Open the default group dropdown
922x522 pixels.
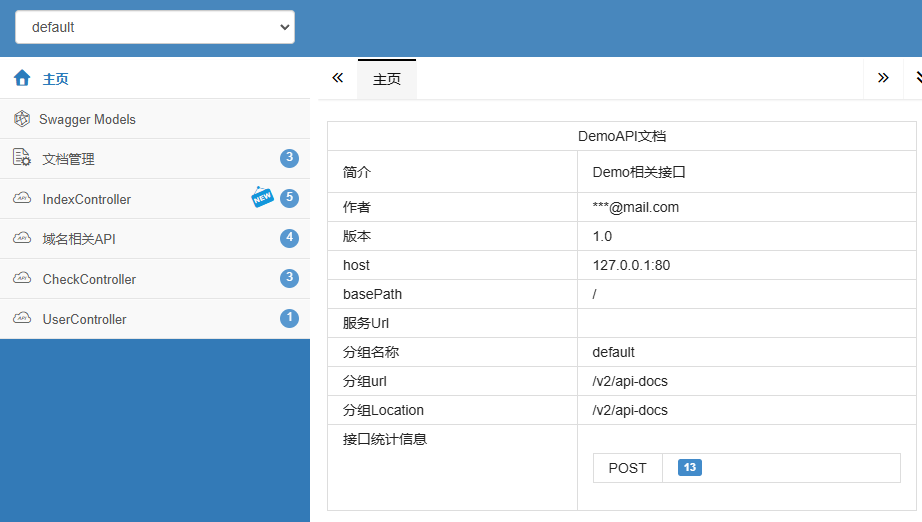coord(155,27)
